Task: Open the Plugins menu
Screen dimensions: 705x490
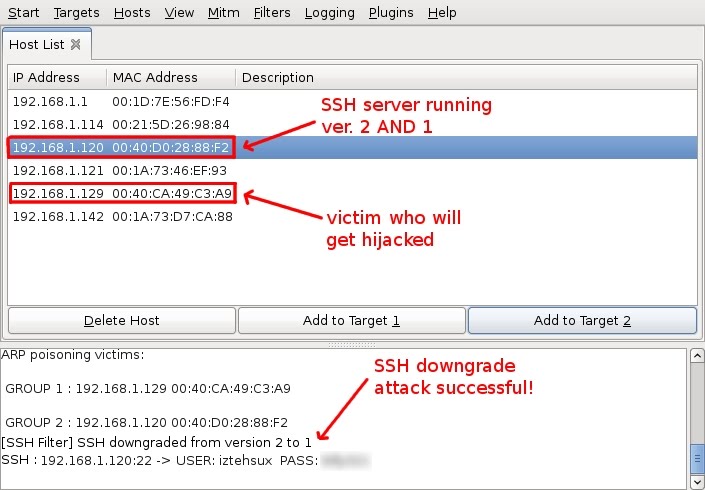Action: (x=390, y=13)
